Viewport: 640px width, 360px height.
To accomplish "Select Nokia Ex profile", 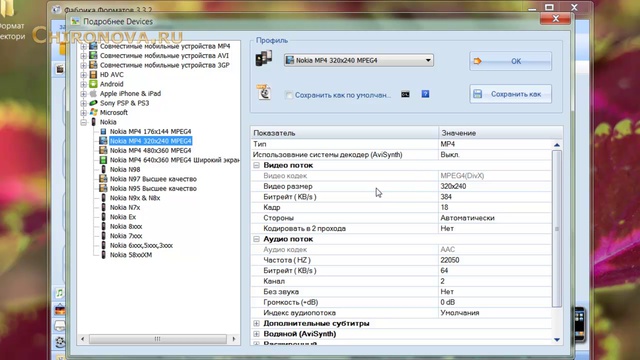I will pos(123,217).
